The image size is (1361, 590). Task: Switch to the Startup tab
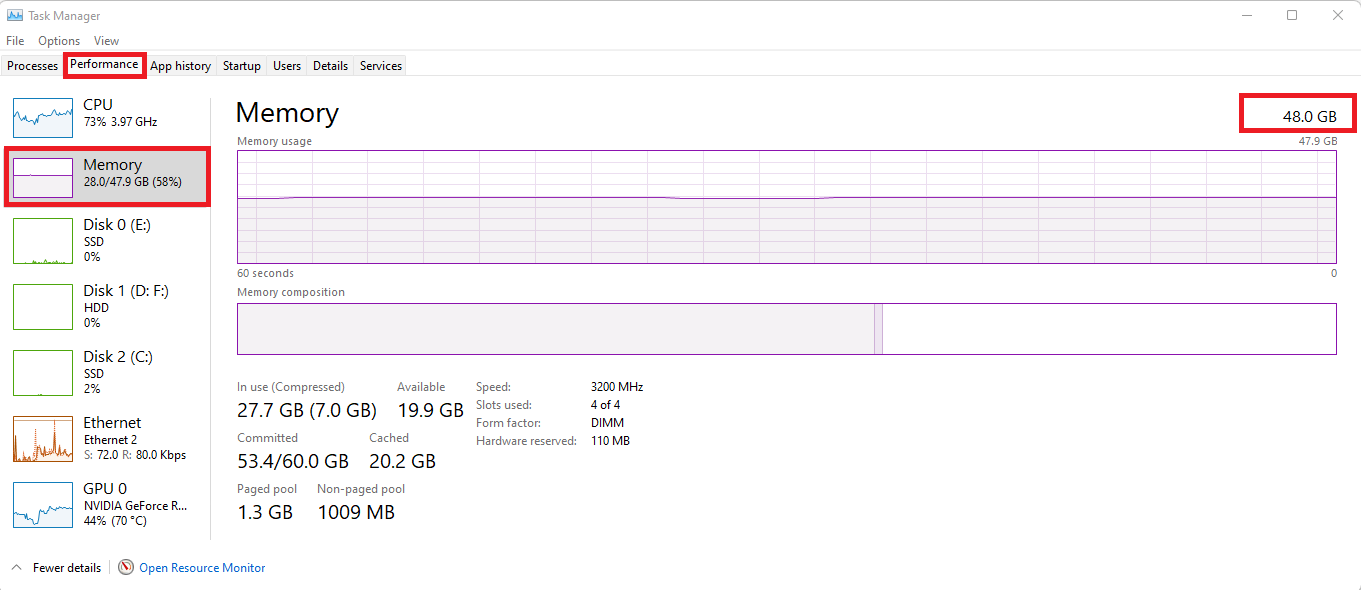coord(242,66)
